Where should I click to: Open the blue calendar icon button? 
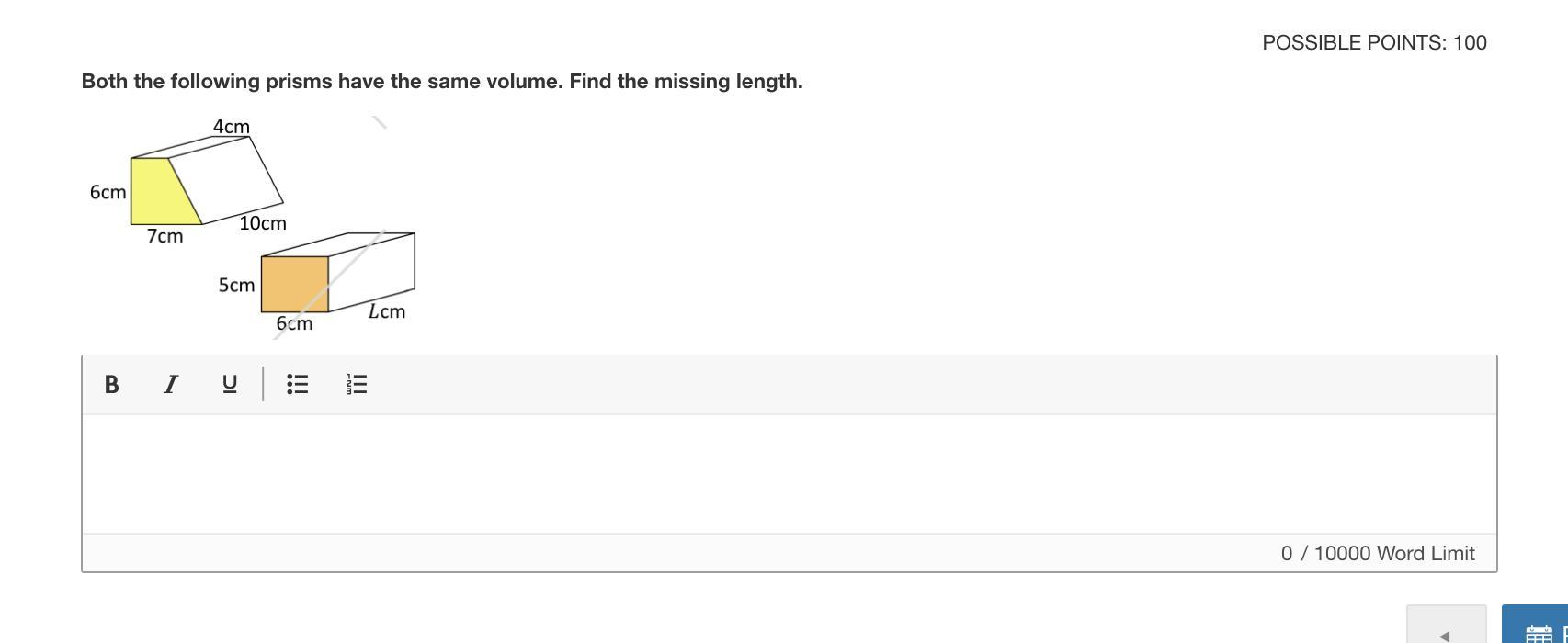[x=1536, y=625]
